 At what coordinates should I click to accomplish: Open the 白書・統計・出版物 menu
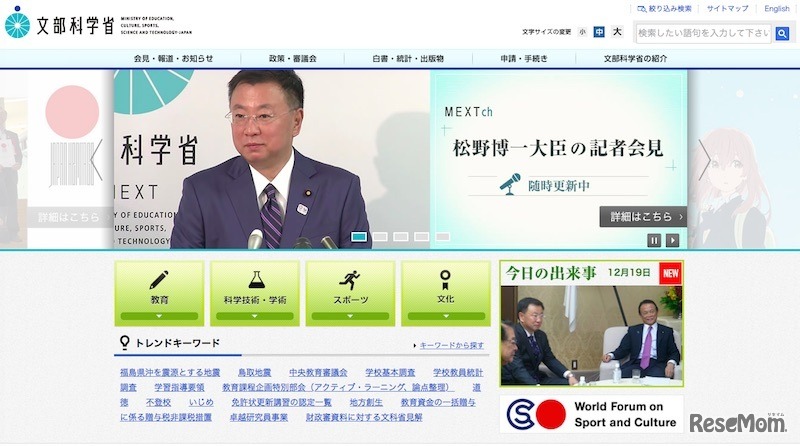click(408, 59)
